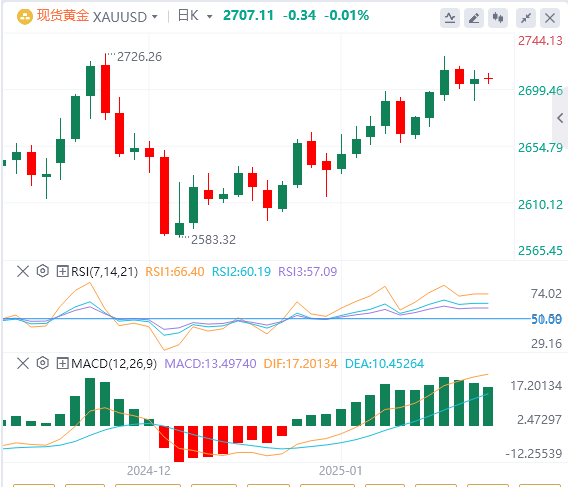This screenshot has width=568, height=487.
Task: Open the indicator line chart tool icon
Action: click(450, 18)
